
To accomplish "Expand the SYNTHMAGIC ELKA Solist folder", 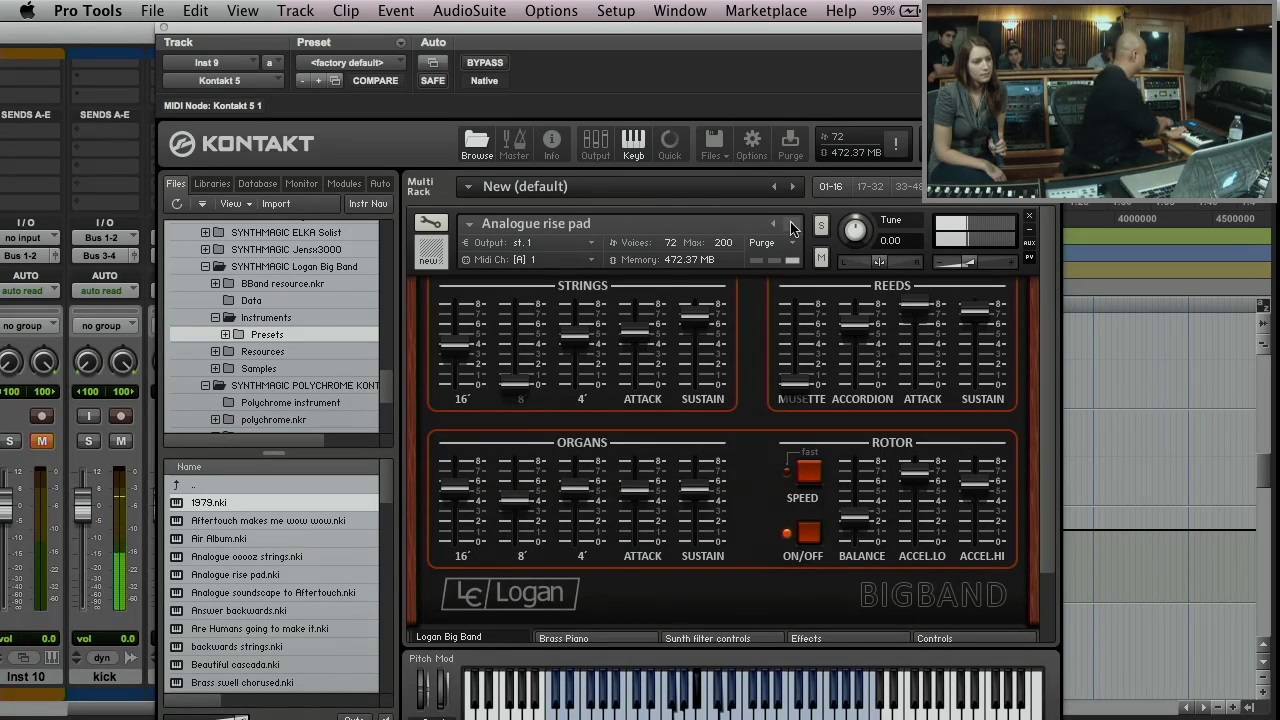I will (205, 232).
